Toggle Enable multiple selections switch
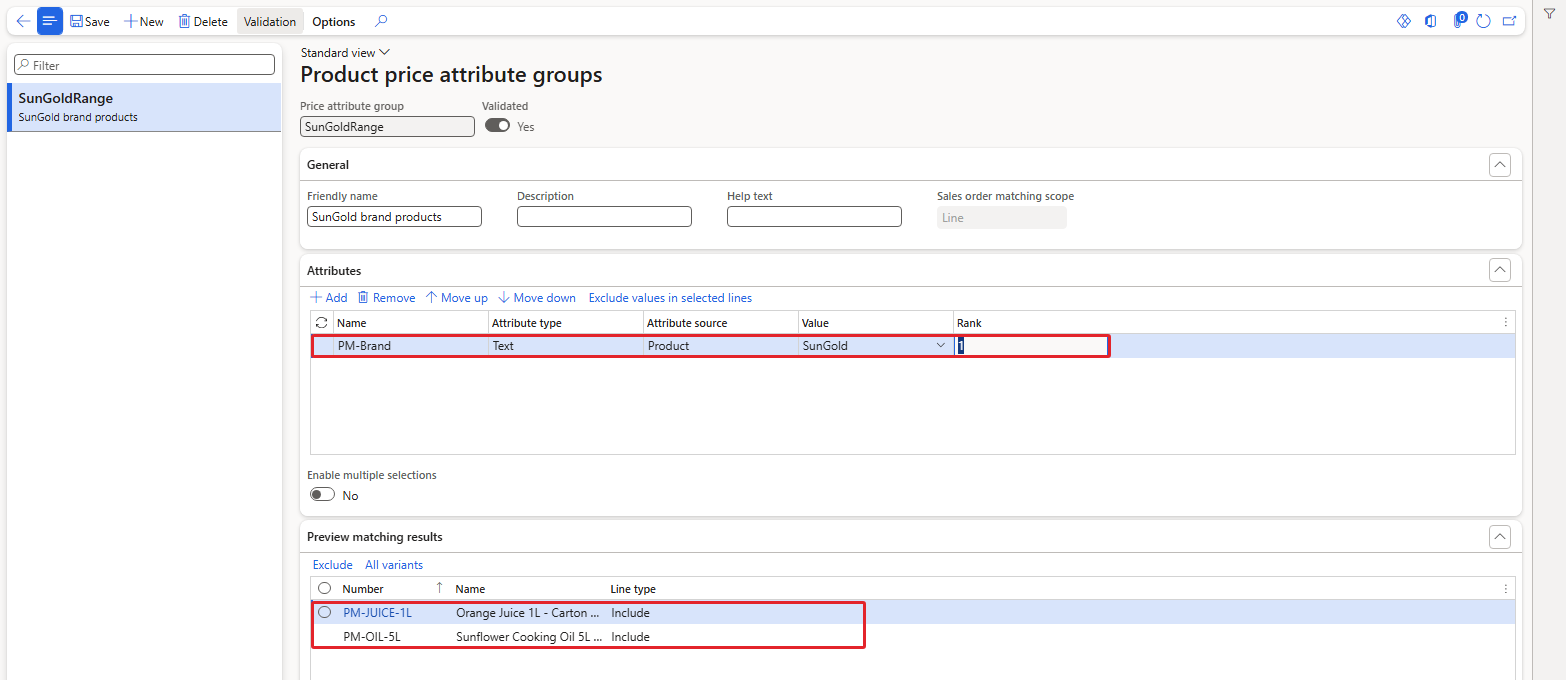This screenshot has width=1566, height=680. coord(322,495)
